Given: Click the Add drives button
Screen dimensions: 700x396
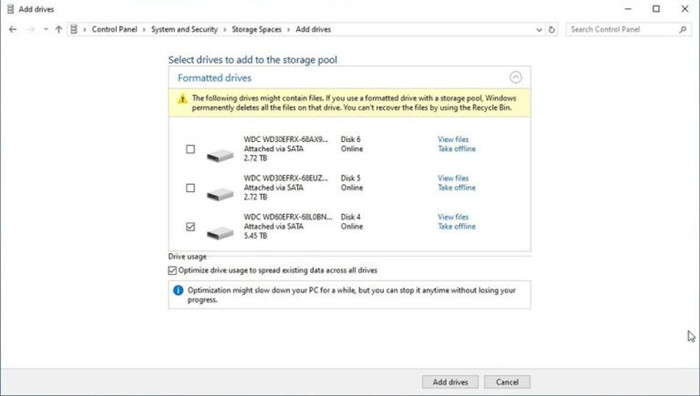Looking at the screenshot, I should (450, 382).
